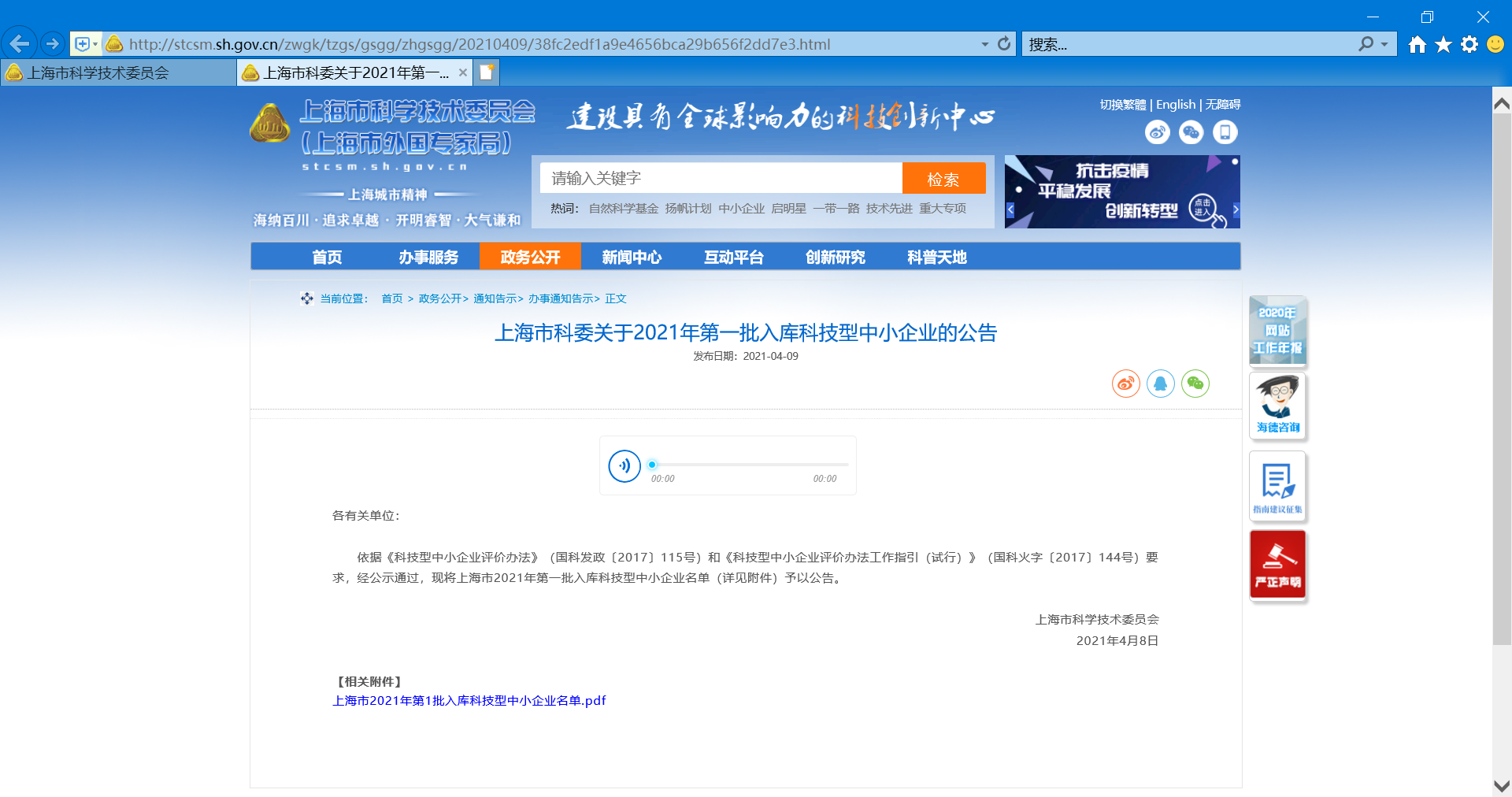The width and height of the screenshot is (1512, 797).
Task: Click scrollbar down arrow
Action: click(x=1502, y=786)
